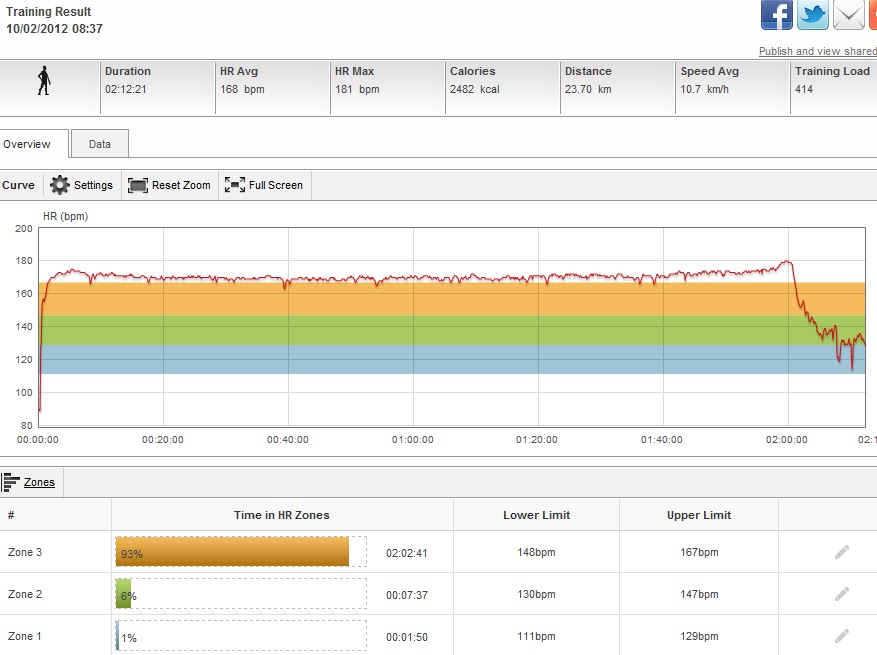This screenshot has height=655, width=877.
Task: Click HR Avg value 168 bpm
Action: point(242,89)
